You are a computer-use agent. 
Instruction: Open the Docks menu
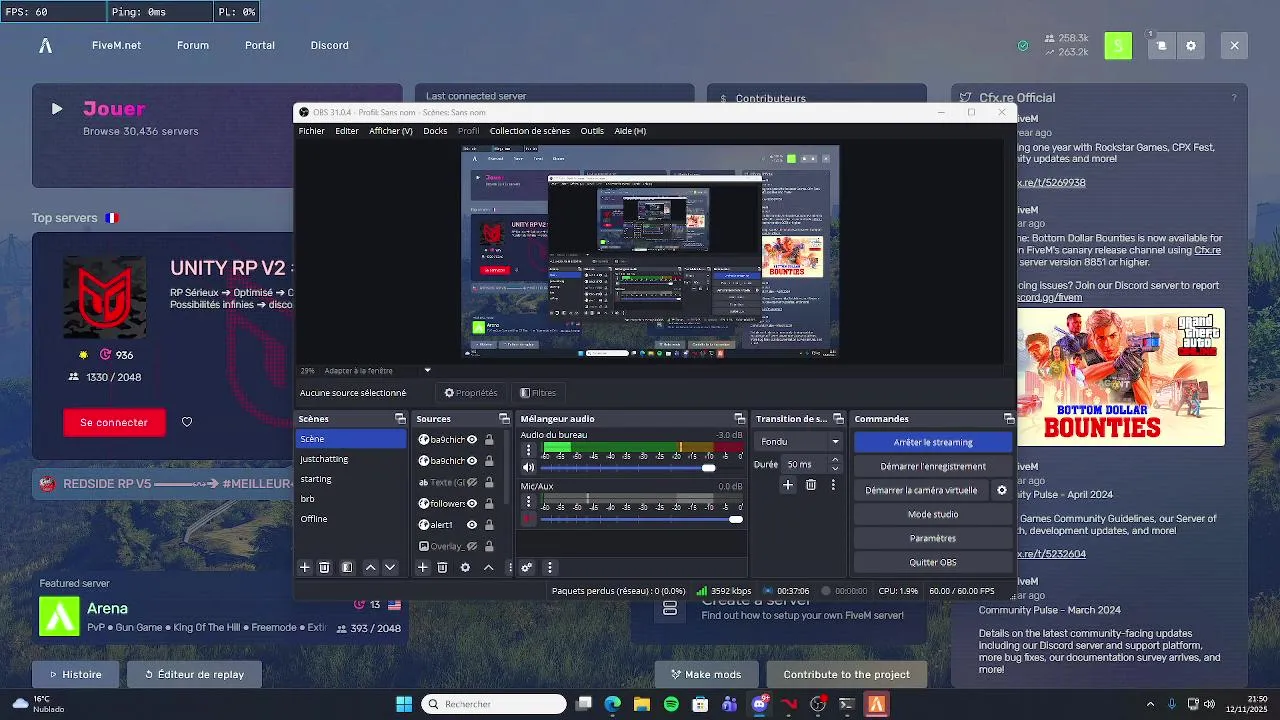click(x=435, y=131)
